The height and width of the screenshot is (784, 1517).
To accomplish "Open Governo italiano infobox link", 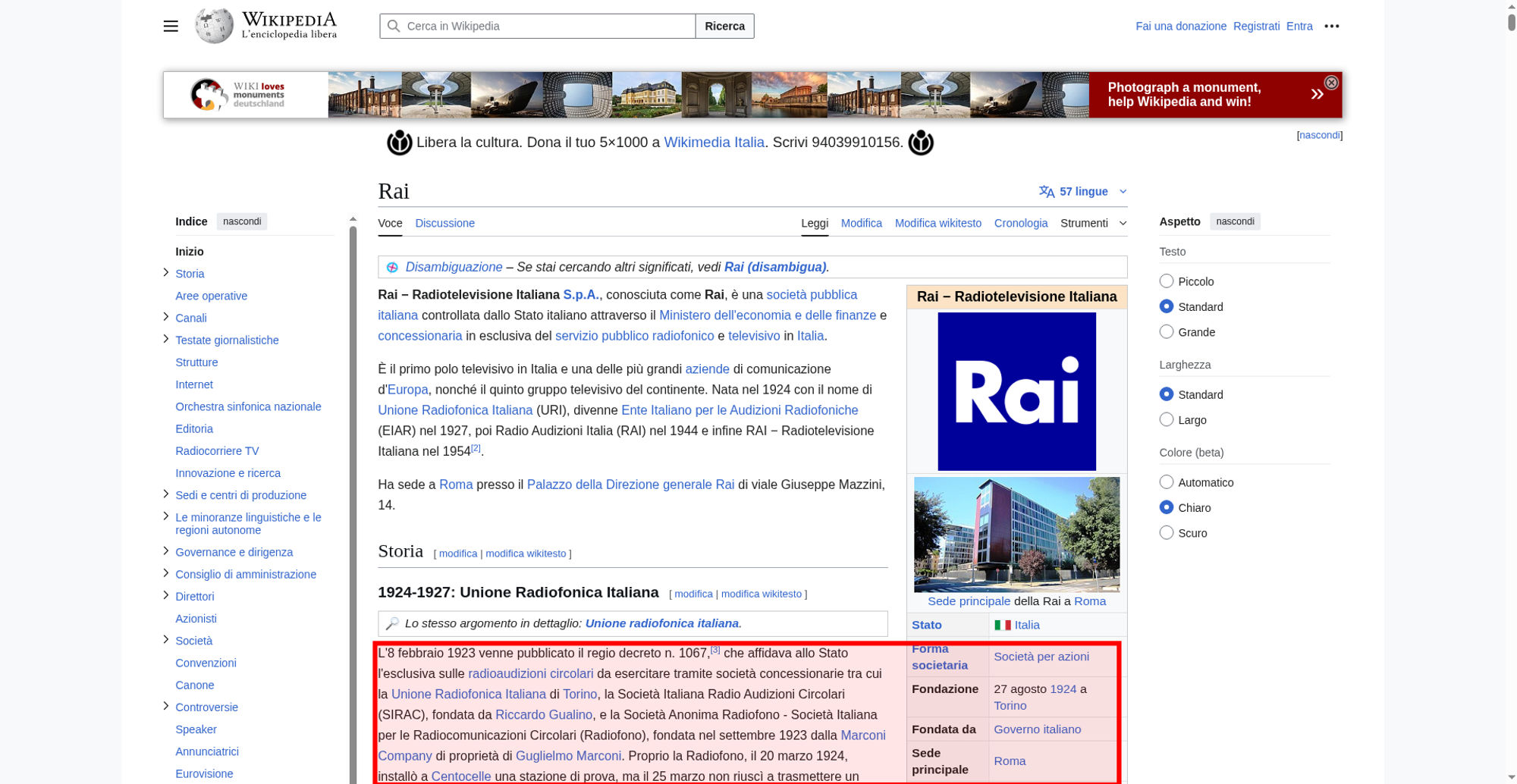I will [x=1037, y=729].
